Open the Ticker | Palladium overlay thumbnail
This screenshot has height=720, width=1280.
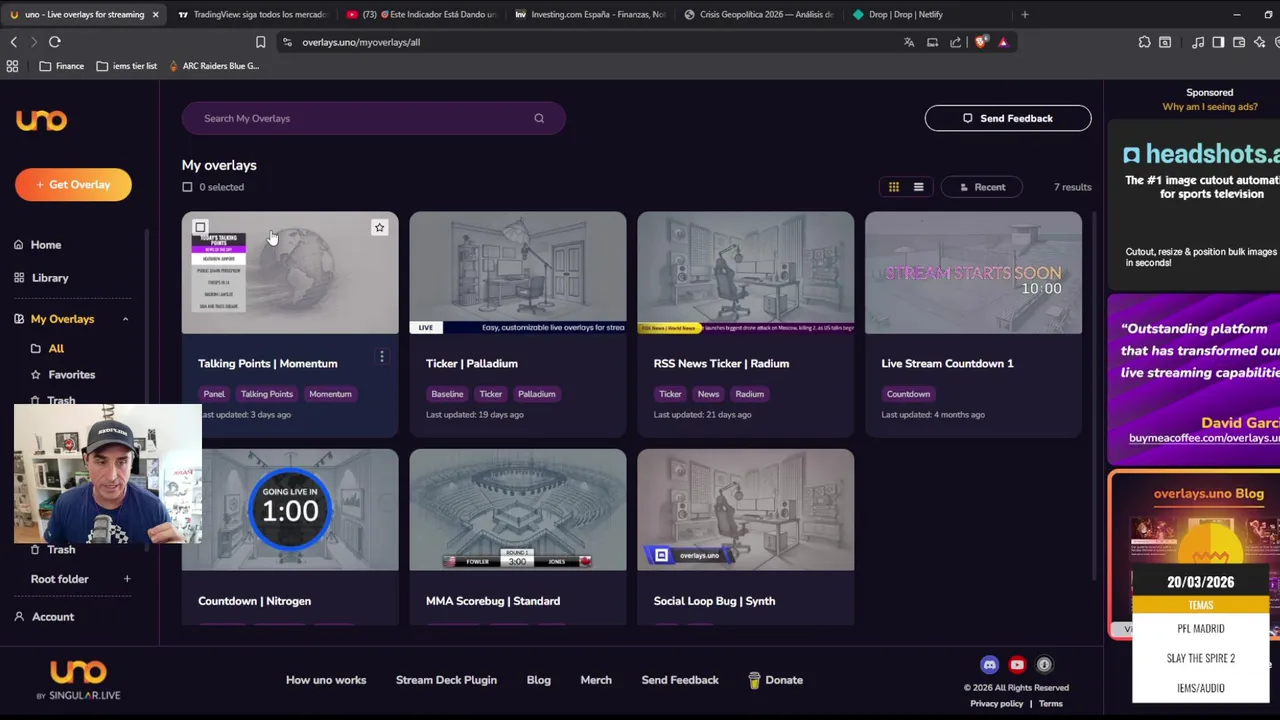518,273
